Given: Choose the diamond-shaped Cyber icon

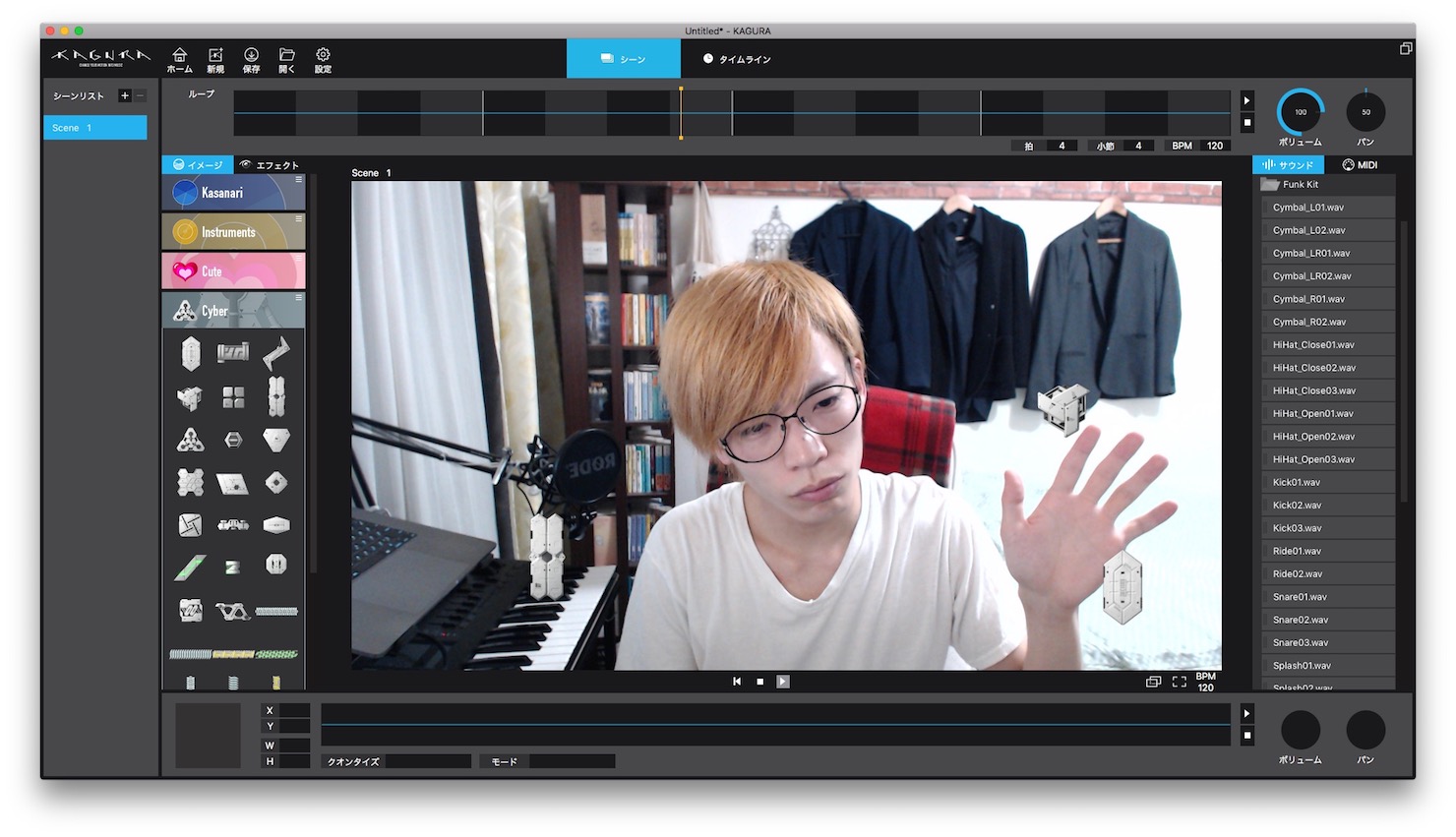Looking at the screenshot, I should point(276,482).
